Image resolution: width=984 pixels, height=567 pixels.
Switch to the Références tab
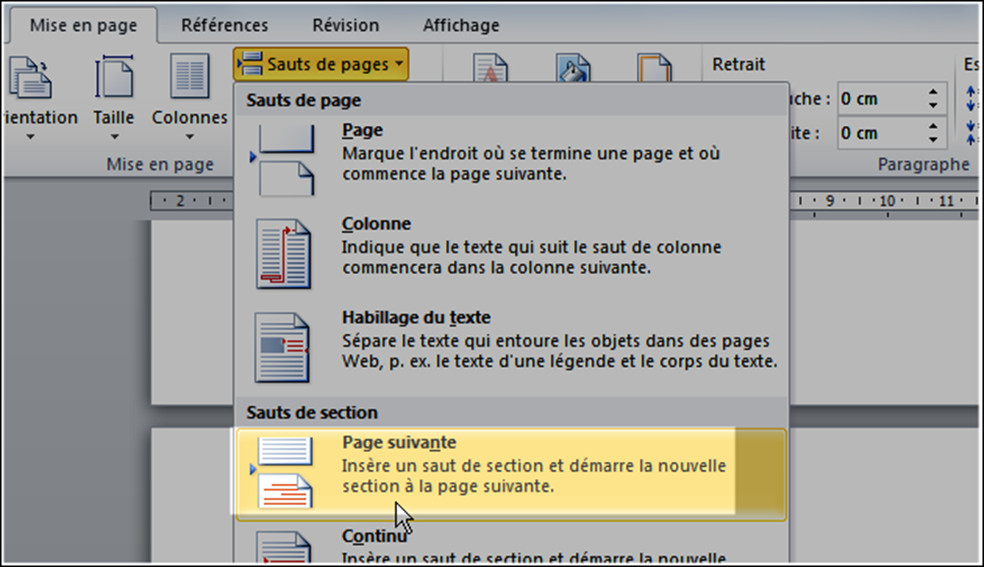224,26
